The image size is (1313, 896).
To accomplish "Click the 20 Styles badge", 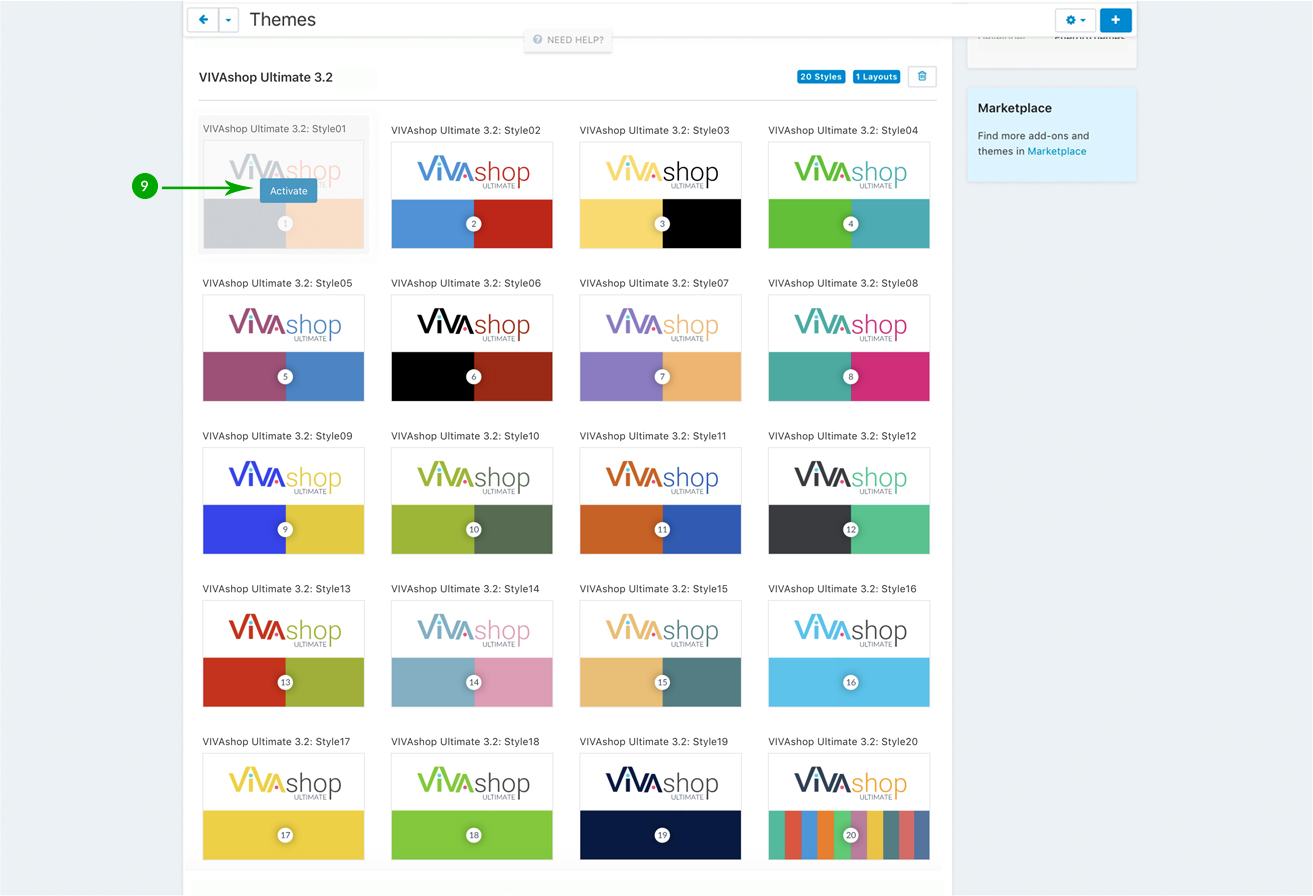I will point(820,77).
